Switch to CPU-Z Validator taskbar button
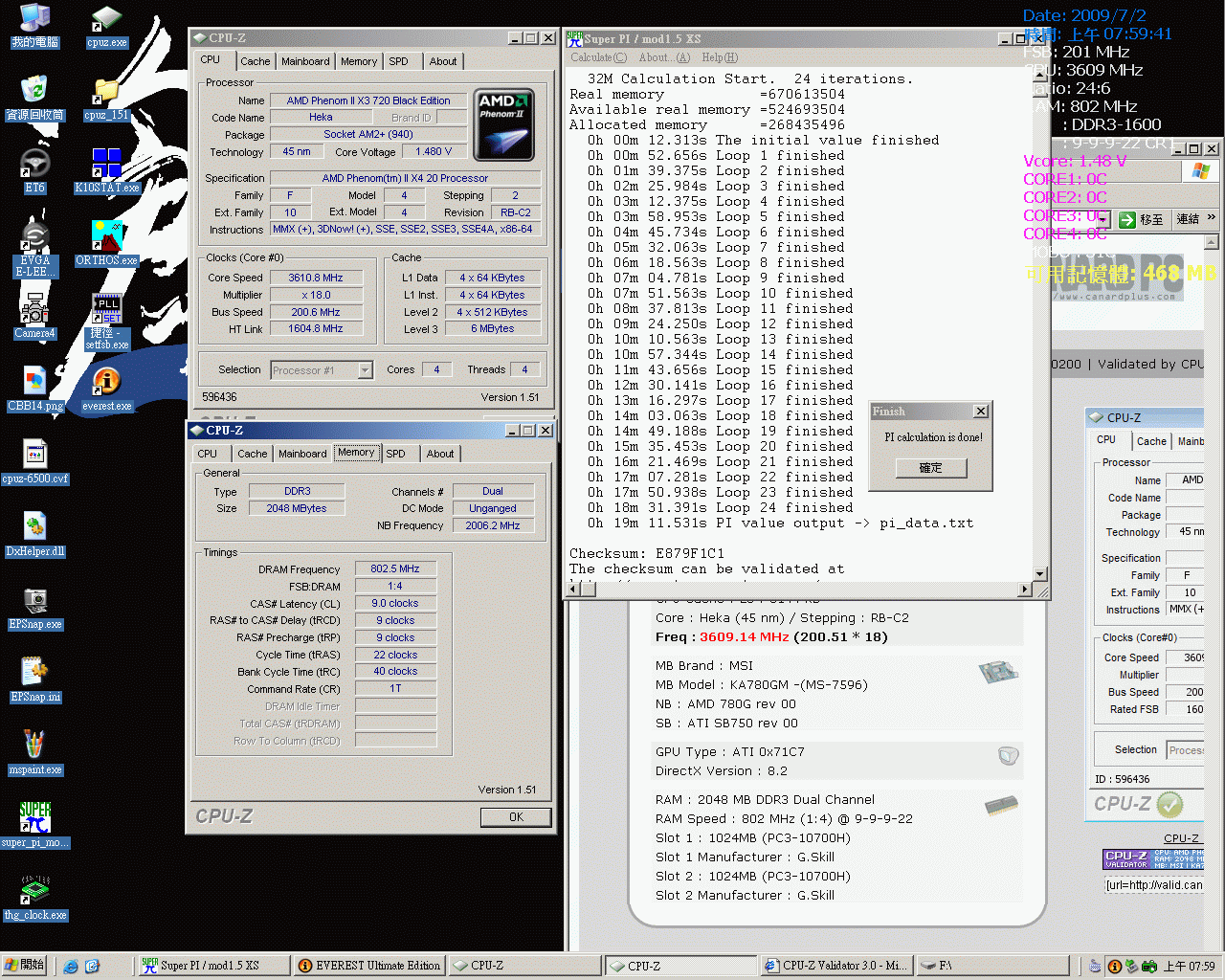The image size is (1225, 980). pos(836,966)
